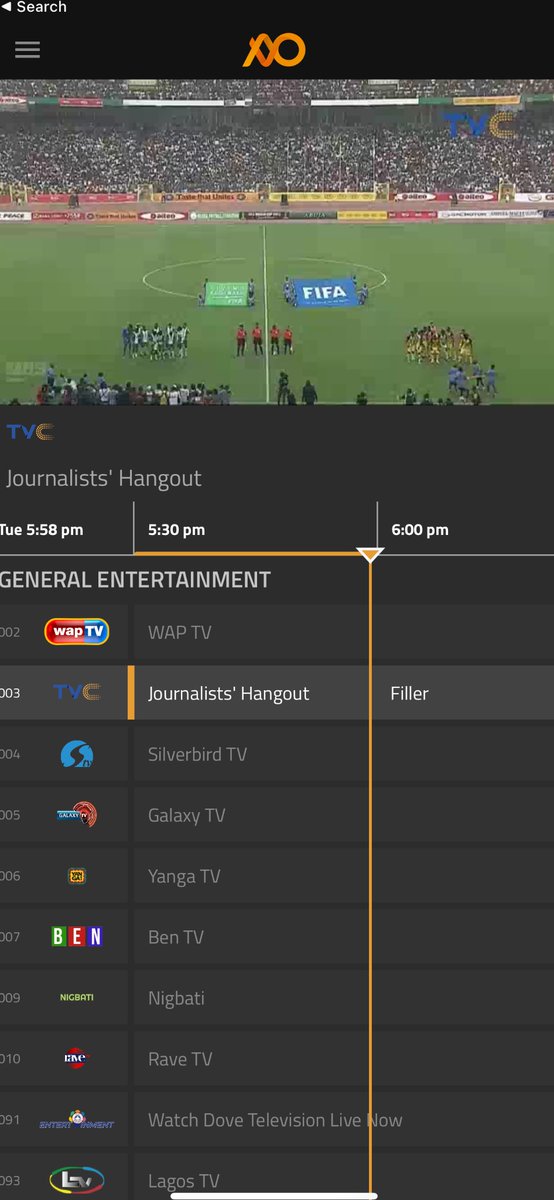The height and width of the screenshot is (1200, 554).
Task: Select the Galaxy TV channel logo
Action: tap(77, 815)
